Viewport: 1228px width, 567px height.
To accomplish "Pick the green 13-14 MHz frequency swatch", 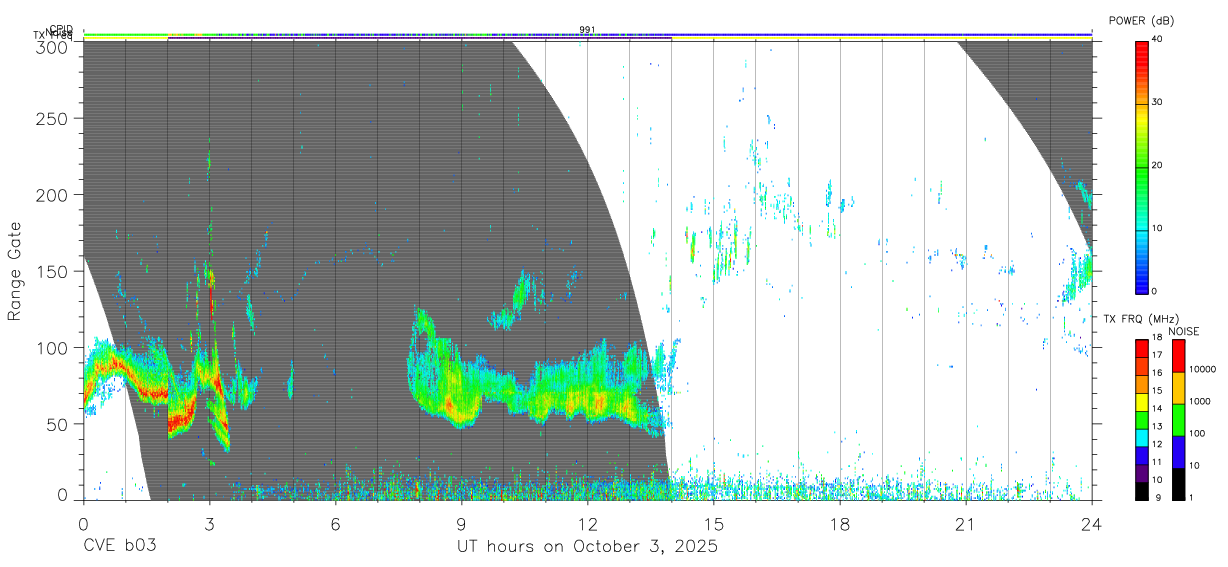I will (1141, 419).
